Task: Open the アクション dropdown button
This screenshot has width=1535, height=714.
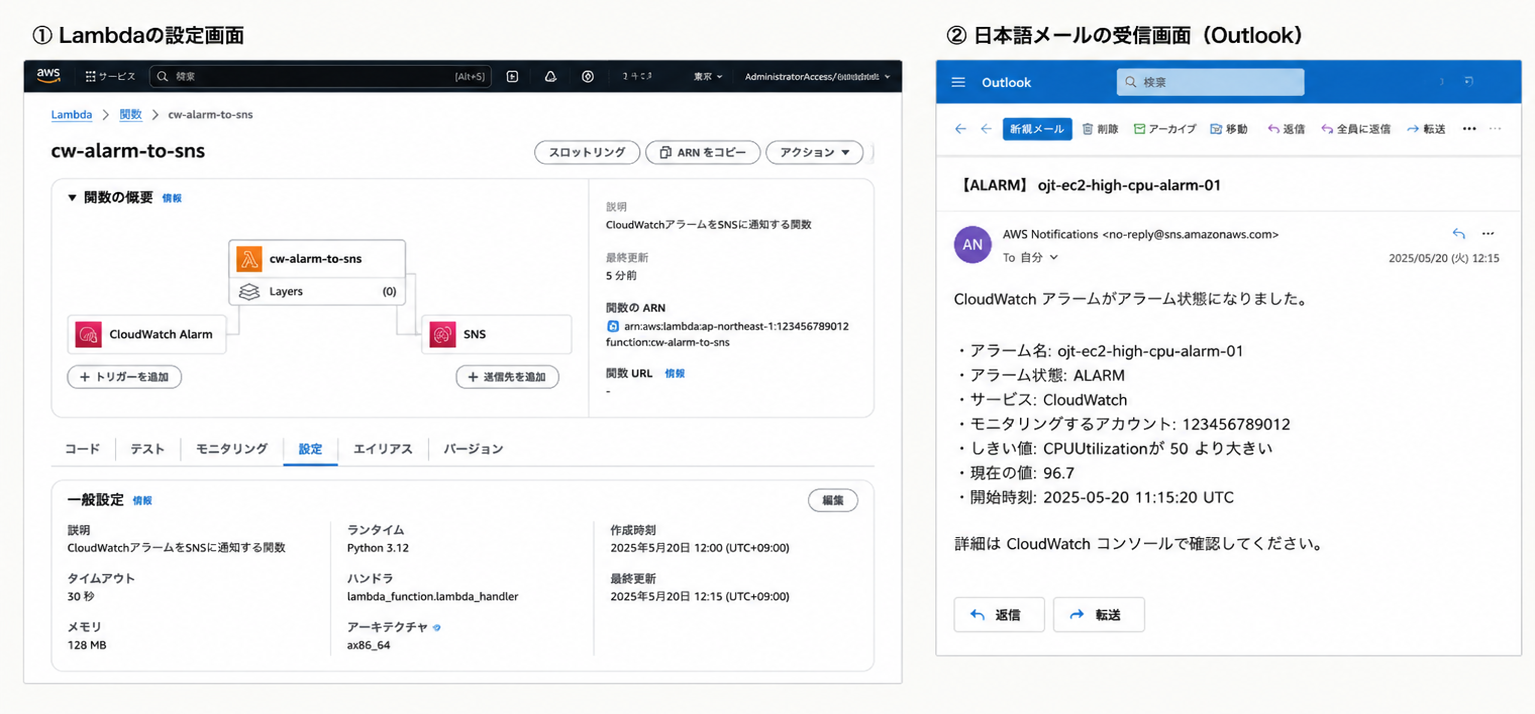Action: pyautogui.click(x=814, y=152)
